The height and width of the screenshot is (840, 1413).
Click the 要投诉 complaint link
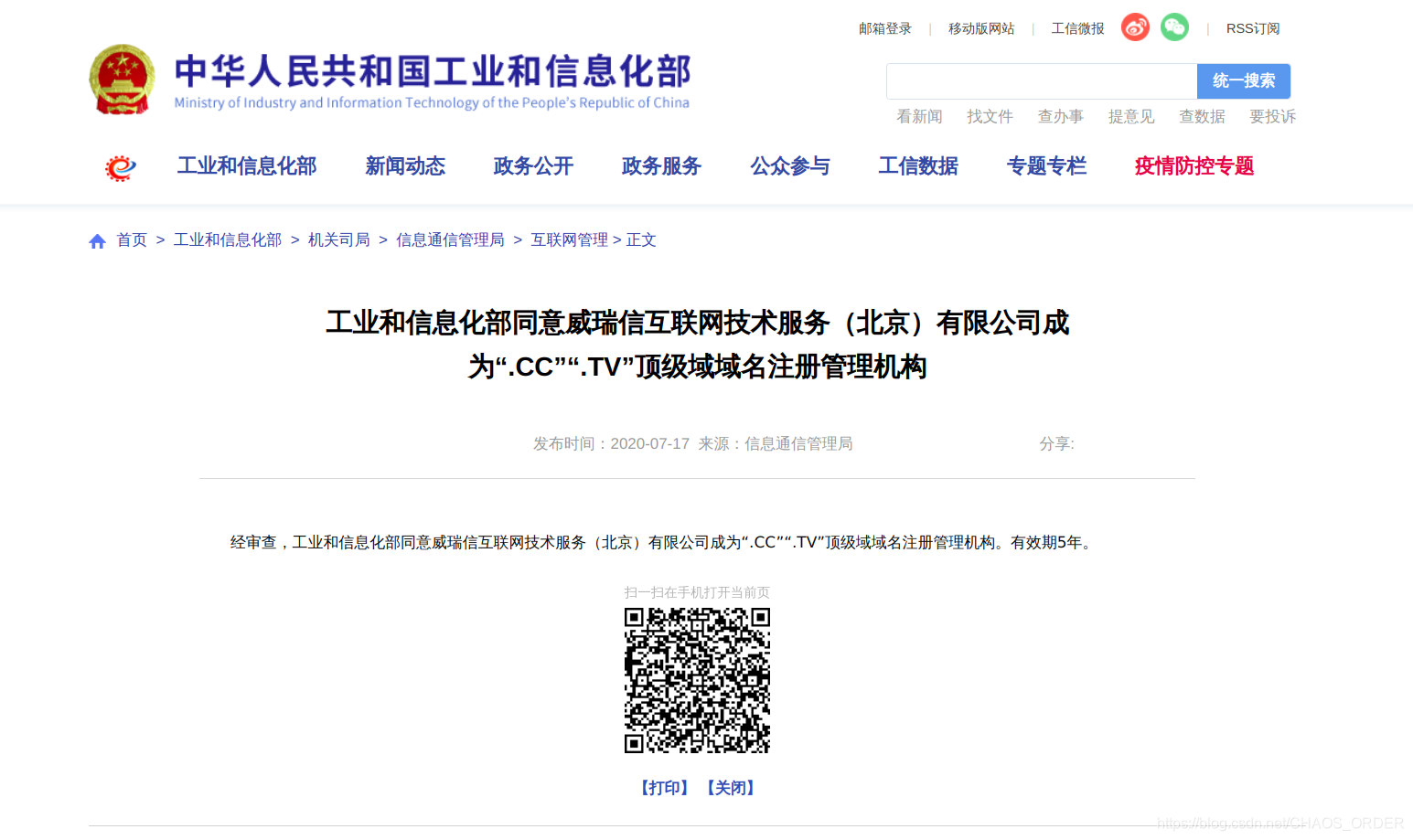tap(1272, 116)
